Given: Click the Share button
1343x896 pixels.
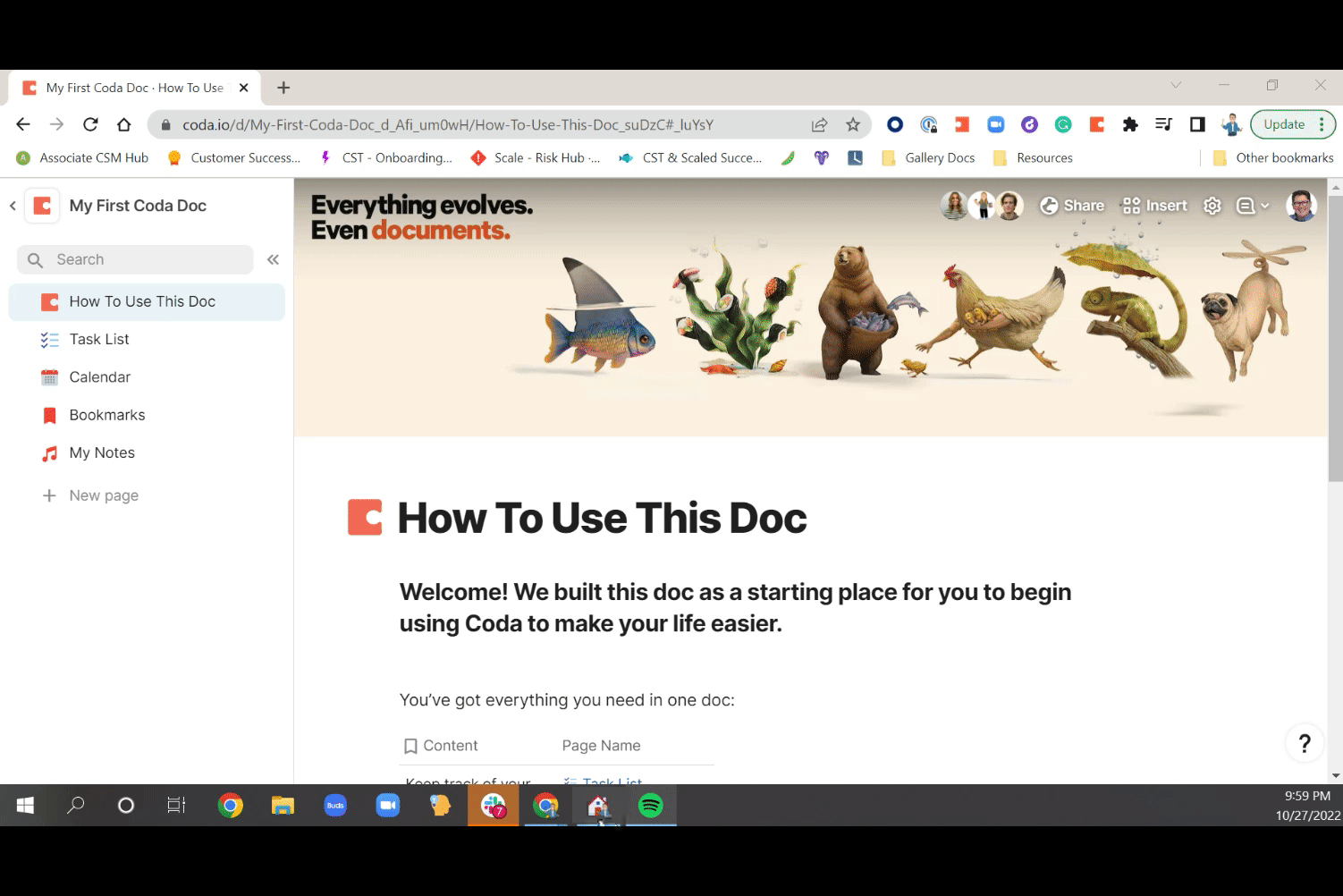Looking at the screenshot, I should [1072, 206].
